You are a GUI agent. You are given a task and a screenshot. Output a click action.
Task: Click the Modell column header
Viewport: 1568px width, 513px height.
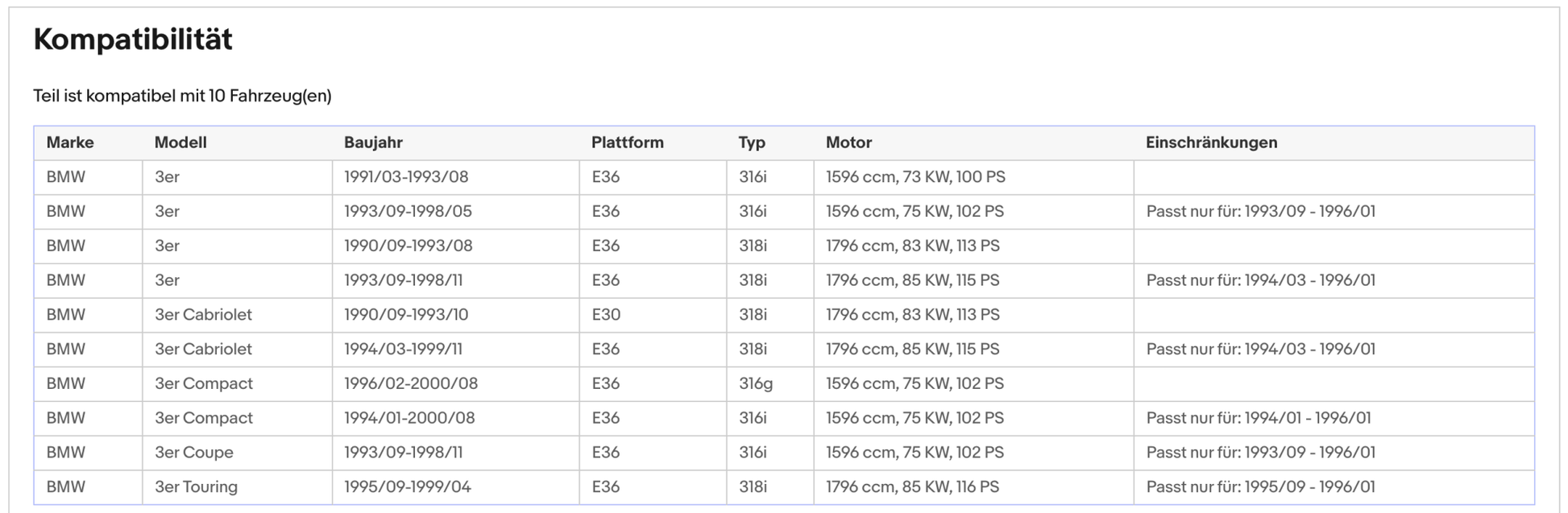coord(180,143)
